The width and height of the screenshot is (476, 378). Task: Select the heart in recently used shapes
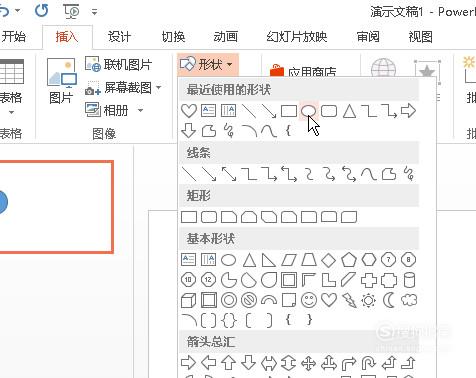pyautogui.click(x=189, y=111)
